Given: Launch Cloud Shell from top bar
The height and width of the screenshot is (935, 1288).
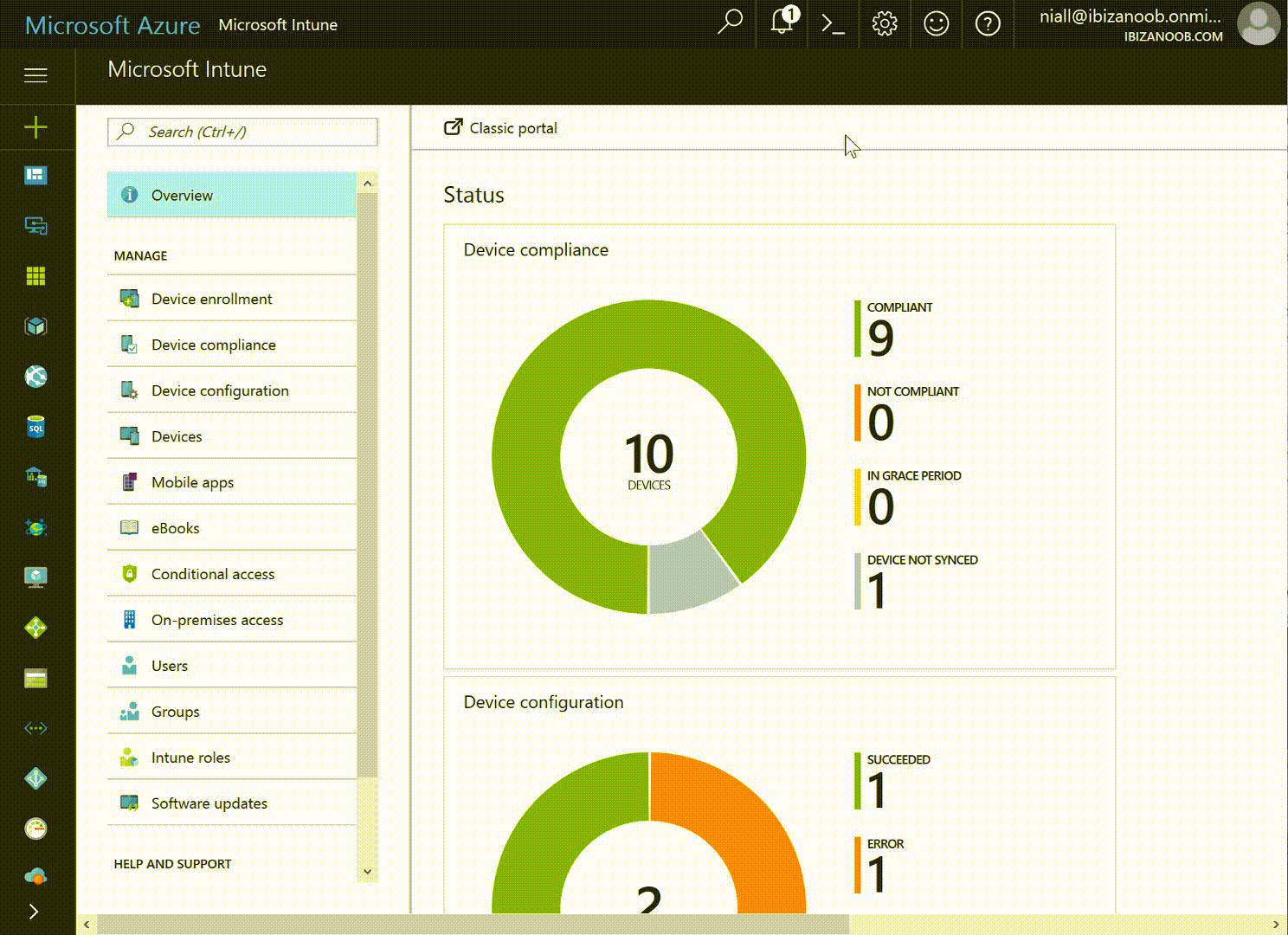Looking at the screenshot, I should tap(833, 23).
